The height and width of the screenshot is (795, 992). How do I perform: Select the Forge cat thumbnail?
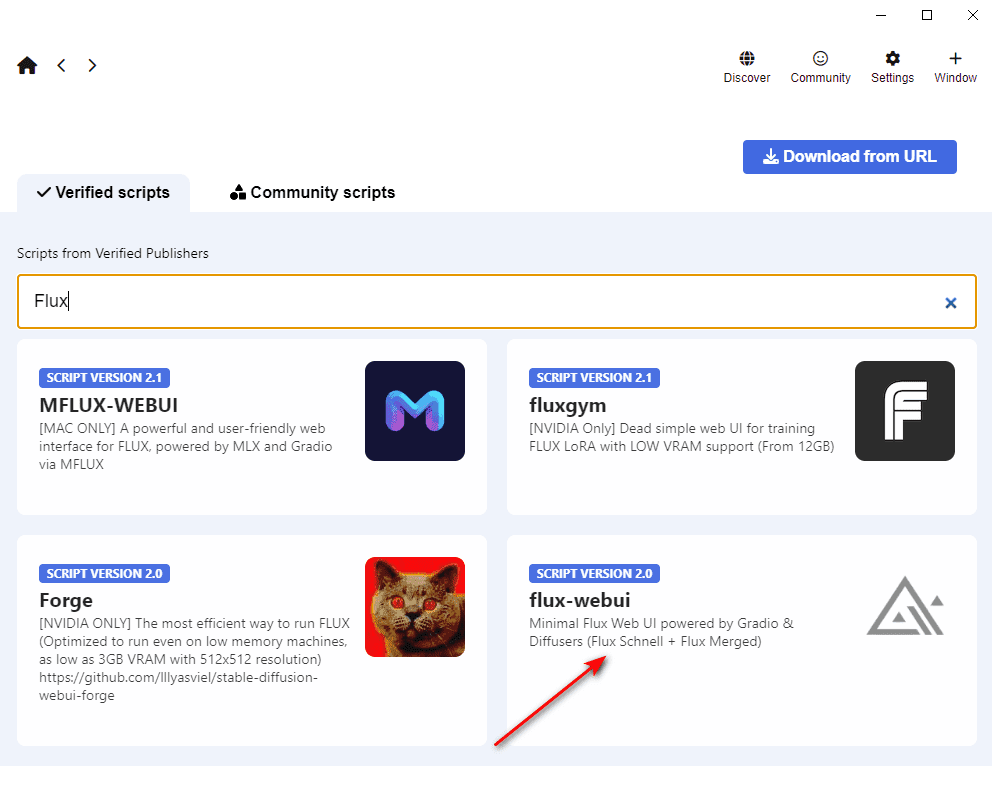[x=415, y=607]
